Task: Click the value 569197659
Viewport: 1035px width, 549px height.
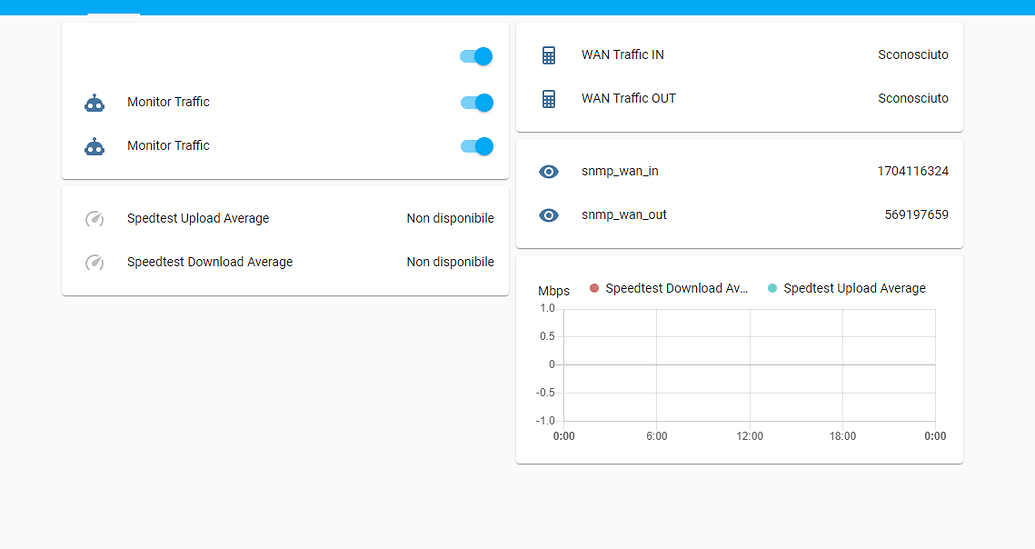Action: pos(916,214)
